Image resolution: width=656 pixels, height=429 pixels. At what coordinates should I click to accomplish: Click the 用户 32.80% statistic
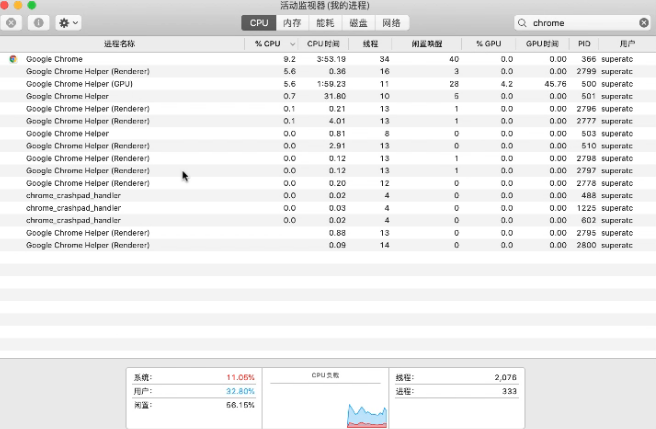click(x=194, y=391)
